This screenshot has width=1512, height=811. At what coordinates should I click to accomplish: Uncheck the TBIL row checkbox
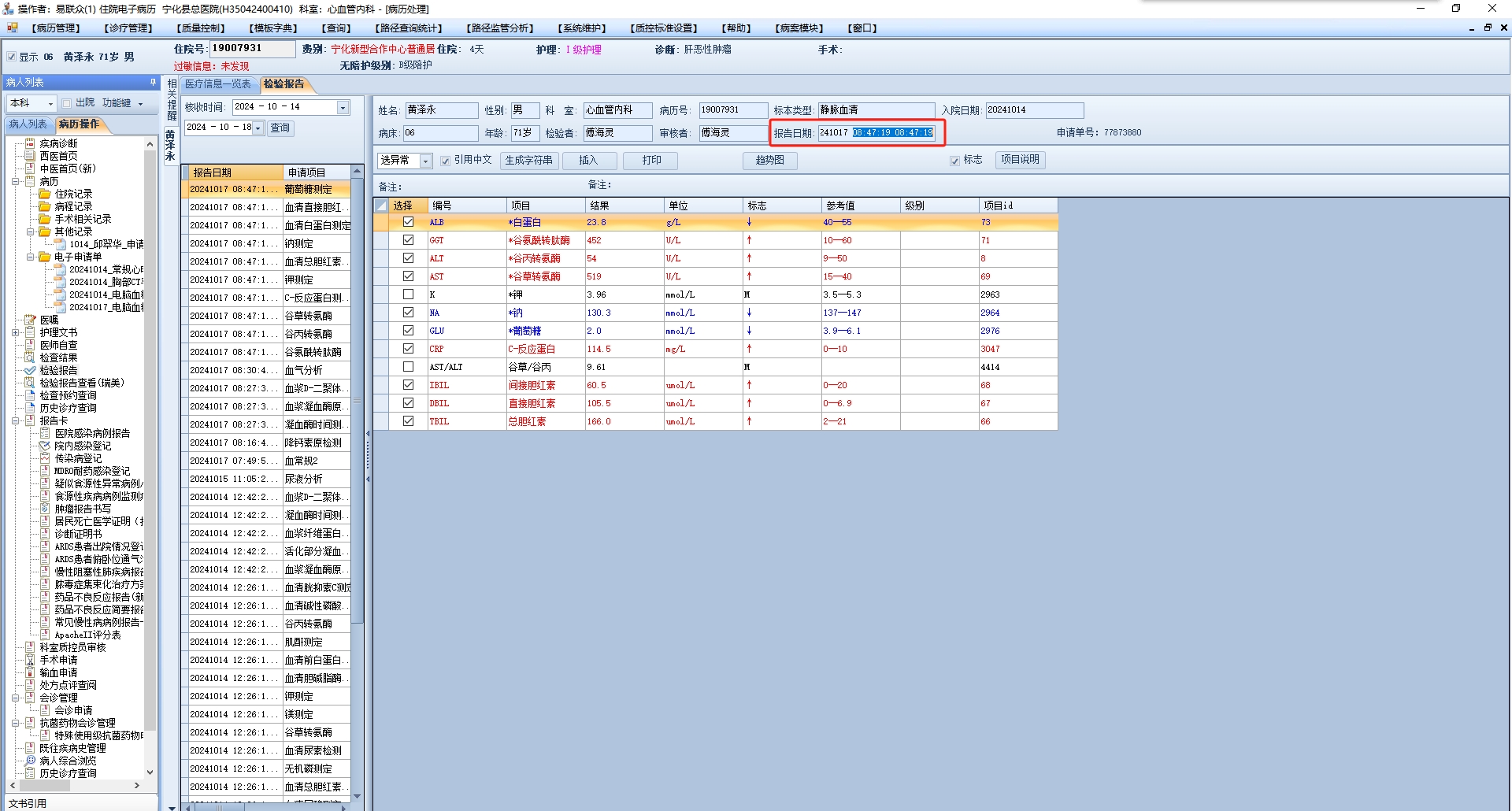pyautogui.click(x=408, y=421)
